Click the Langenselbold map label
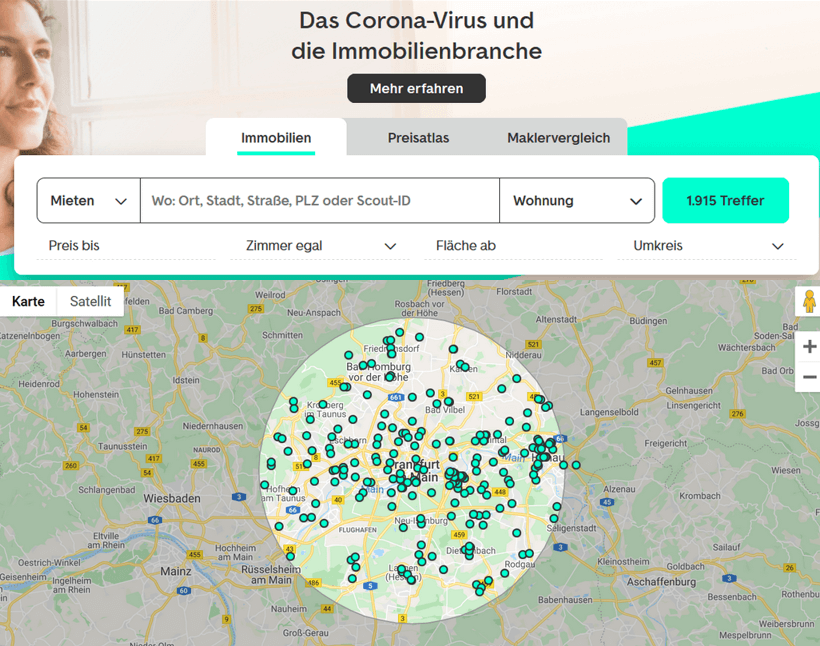 click(x=609, y=412)
